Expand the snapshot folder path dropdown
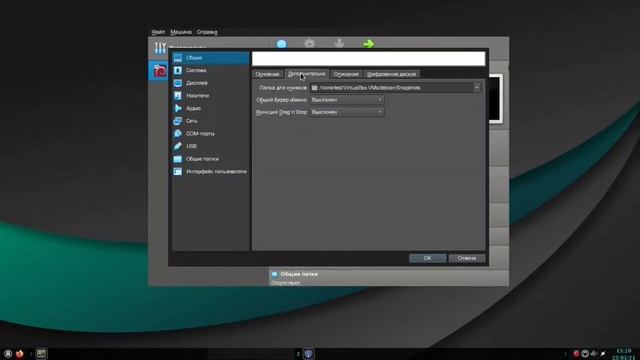The image size is (640, 360). pyautogui.click(x=476, y=88)
